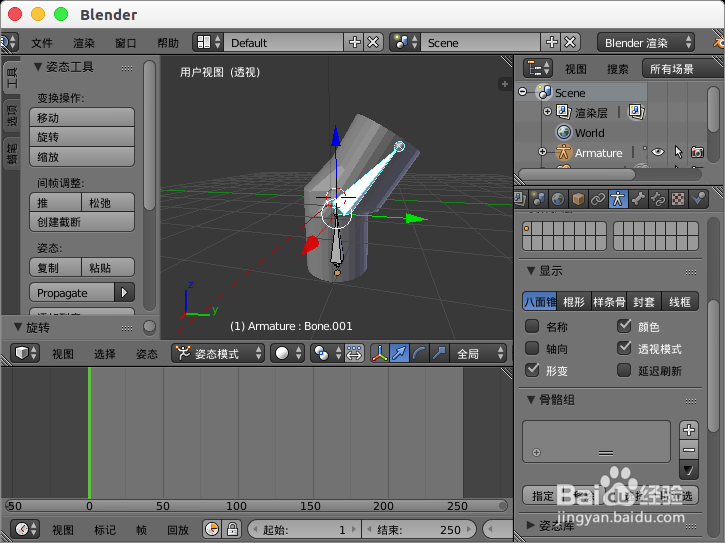
Task: Select the 八面锥 display type
Action: [x=539, y=302]
